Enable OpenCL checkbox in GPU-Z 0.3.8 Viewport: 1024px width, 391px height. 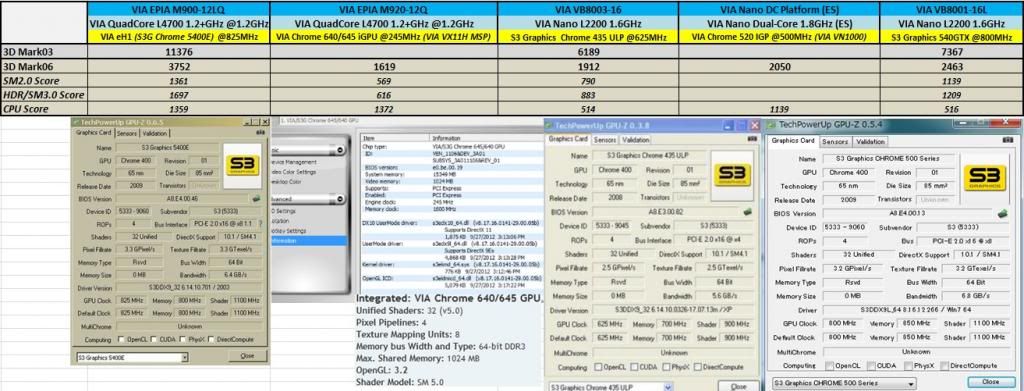(x=598, y=367)
